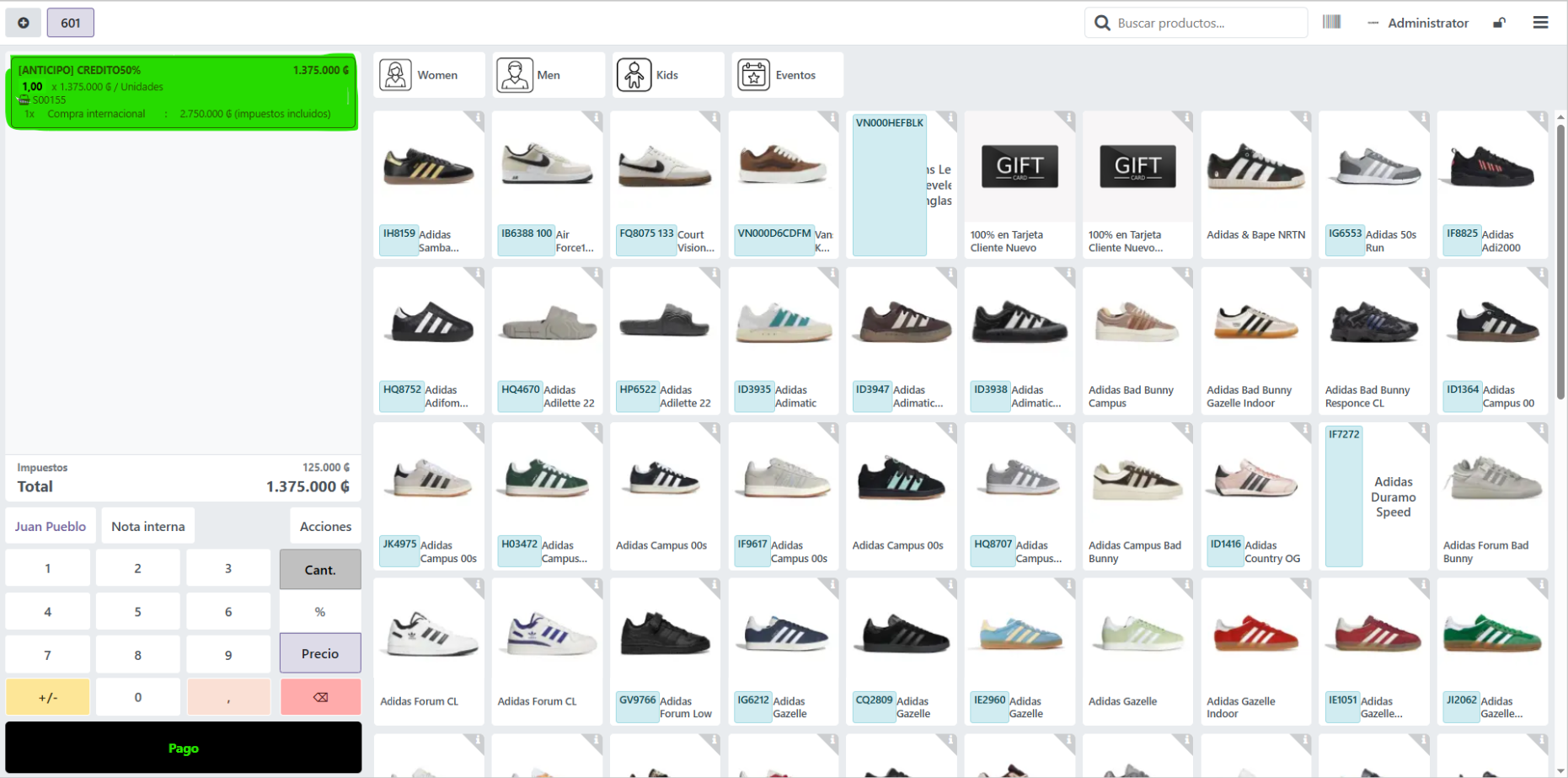Add Adidas Duramo Speed IF7272 product

coord(1374,496)
